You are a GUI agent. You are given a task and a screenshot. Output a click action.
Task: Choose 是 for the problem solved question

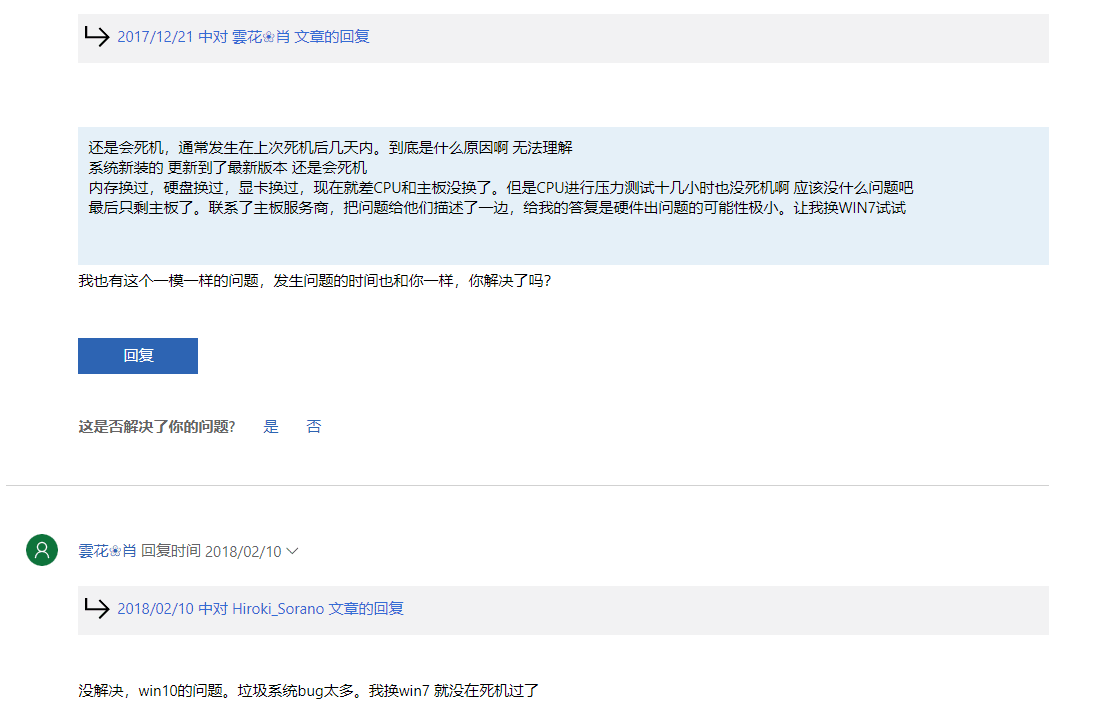click(271, 427)
